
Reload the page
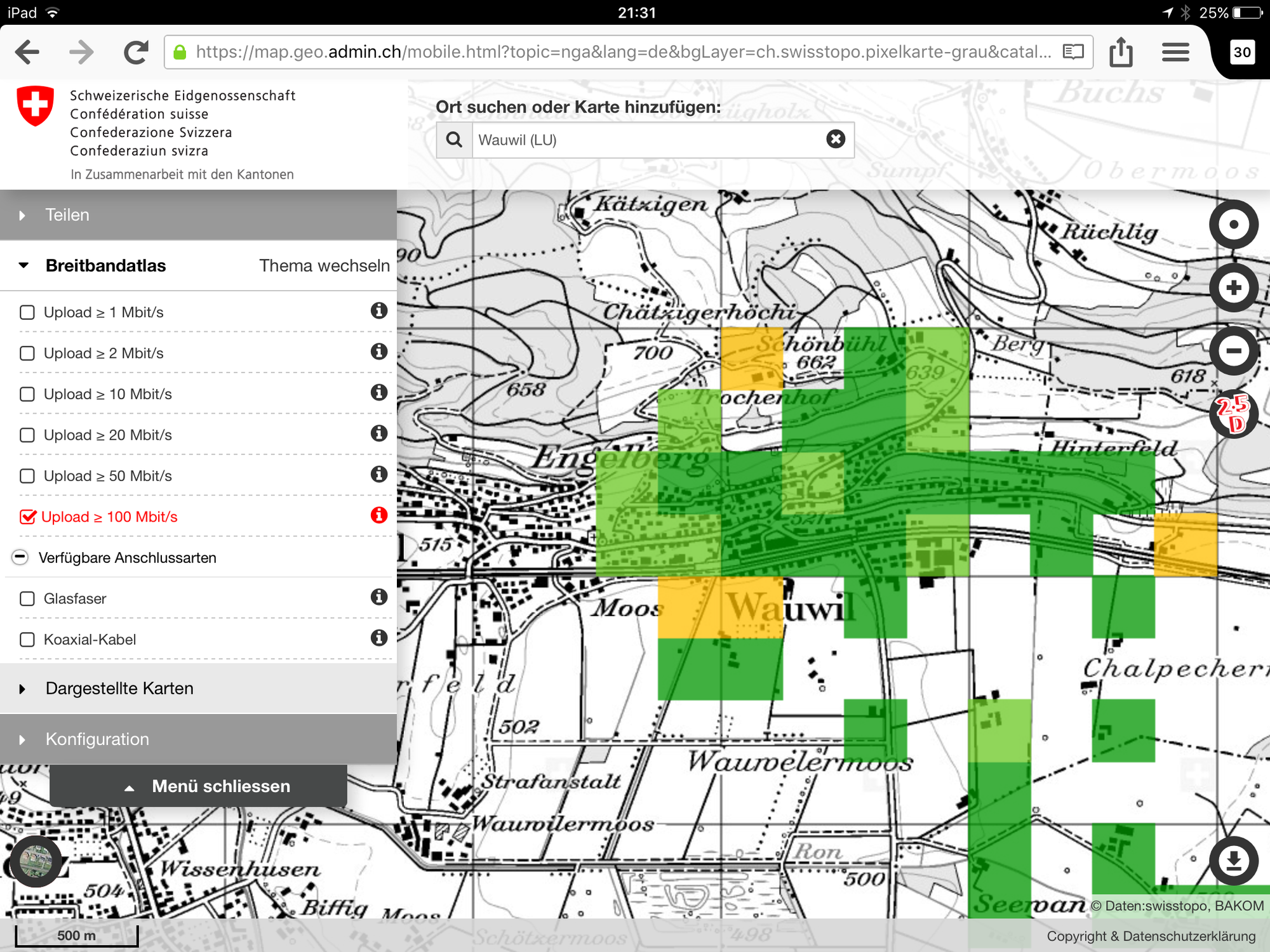(135, 52)
